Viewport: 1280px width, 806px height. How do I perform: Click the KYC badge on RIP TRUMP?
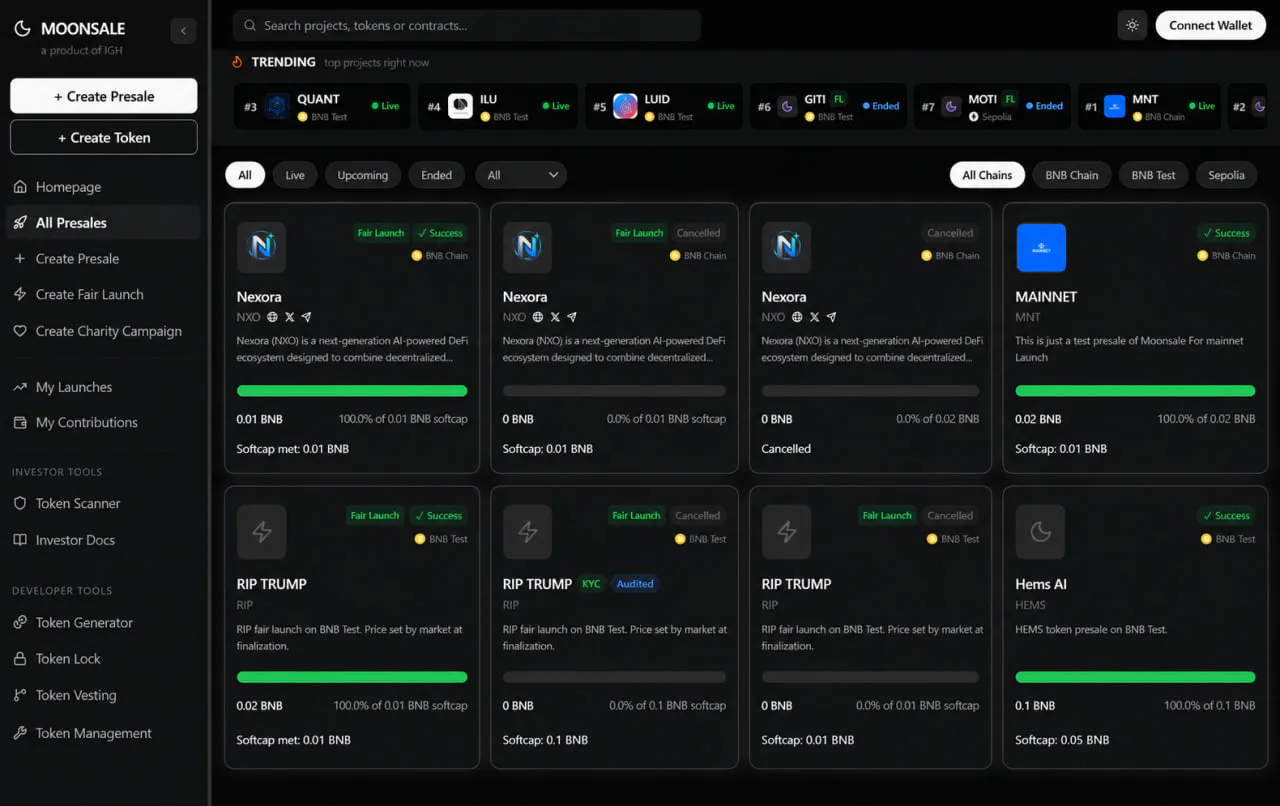click(x=591, y=584)
